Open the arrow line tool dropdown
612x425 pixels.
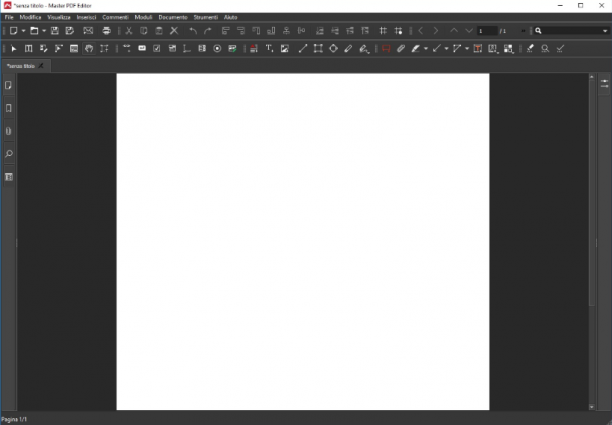click(446, 49)
